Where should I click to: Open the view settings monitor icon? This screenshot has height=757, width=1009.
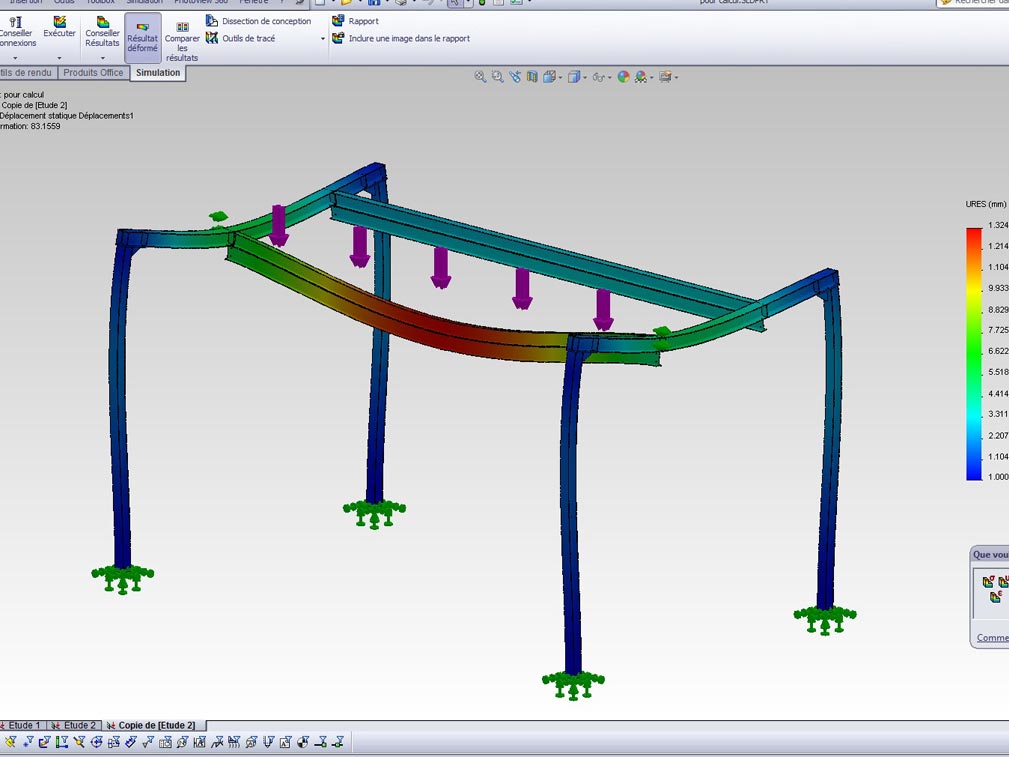point(665,77)
